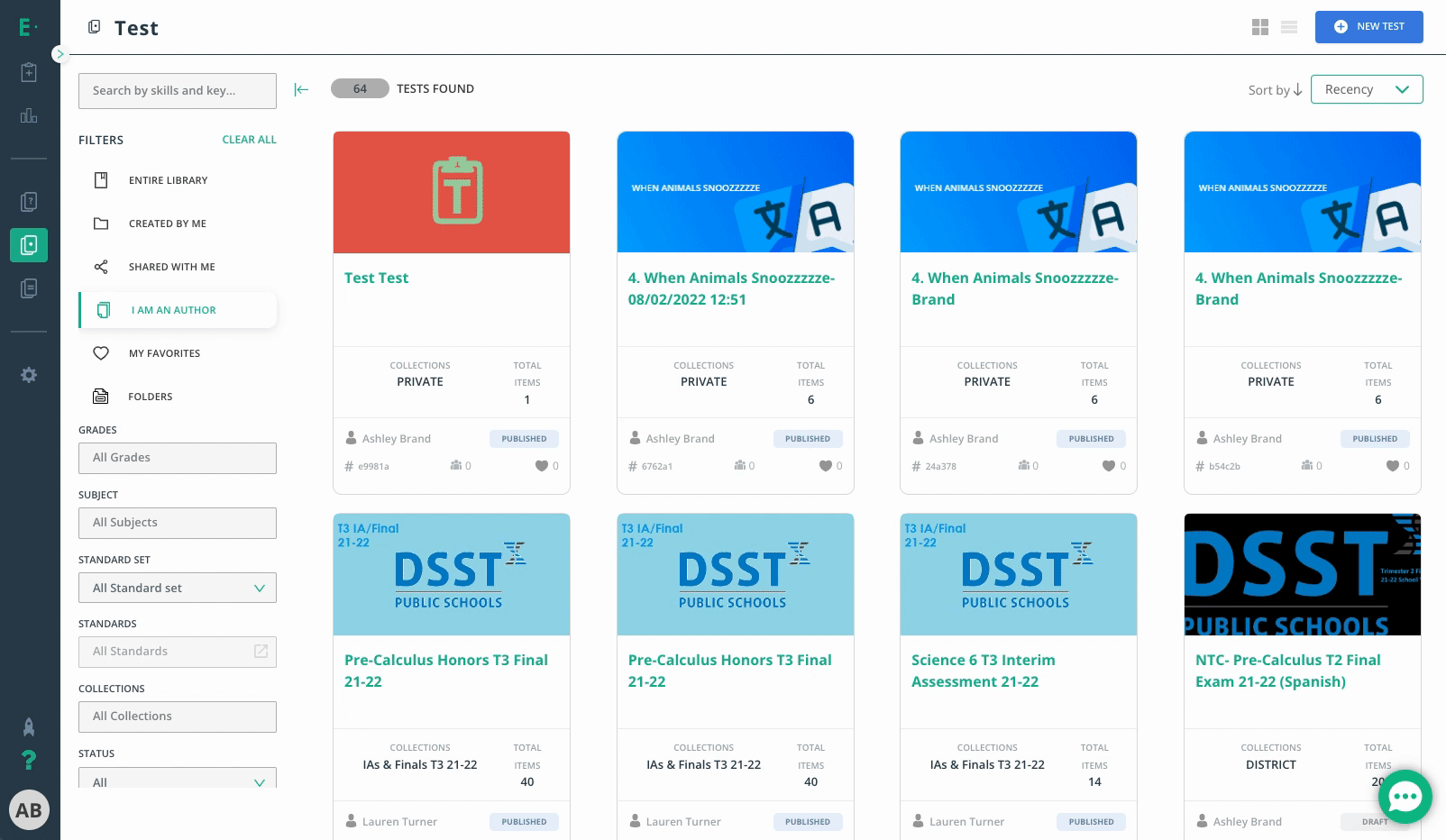1446x840 pixels.
Task: Open the assignments clipboard sidebar icon
Action: coord(29,72)
